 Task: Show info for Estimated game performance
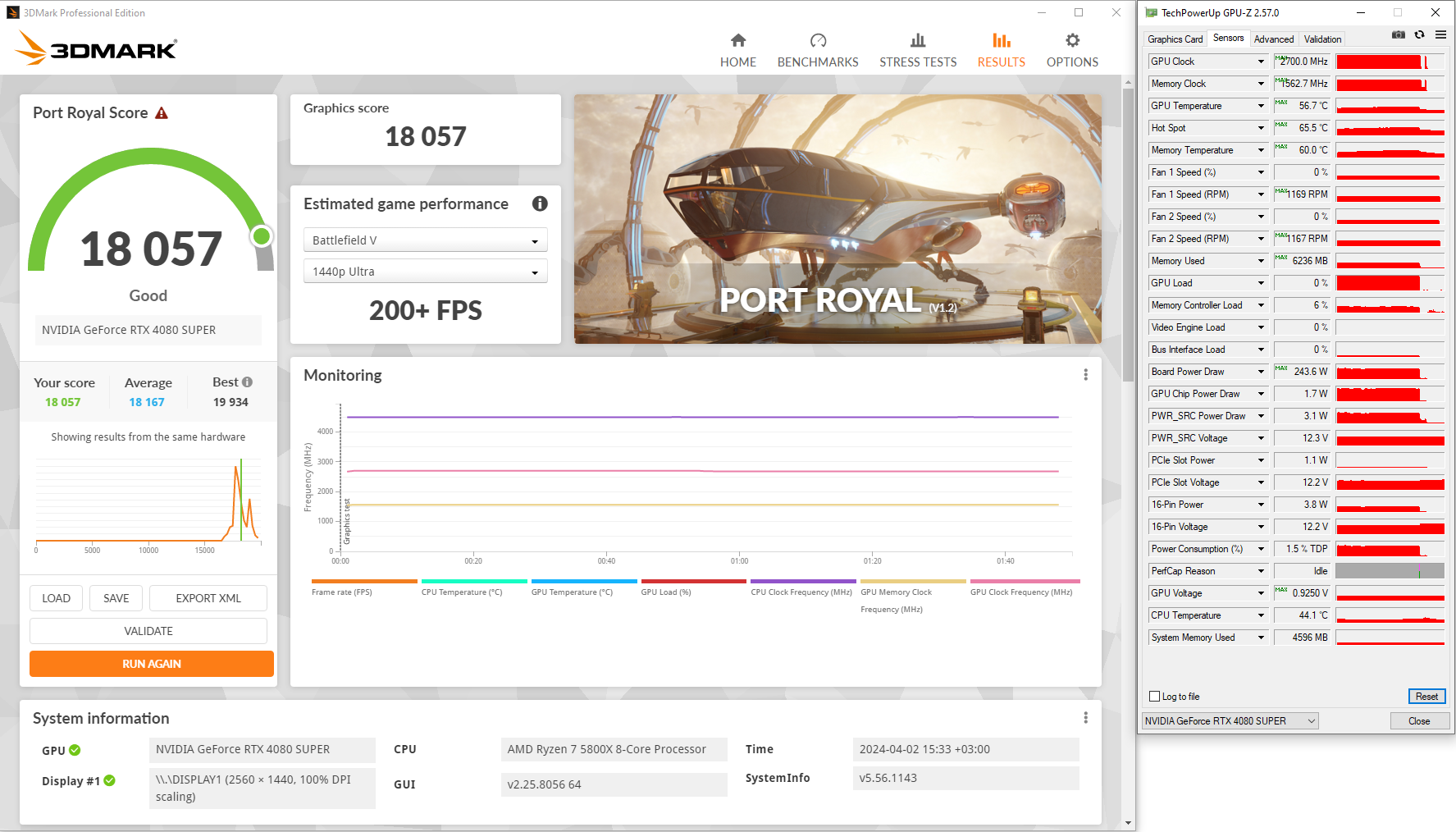(x=540, y=203)
